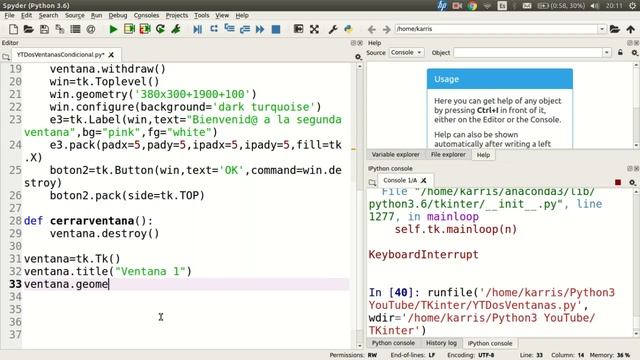Open the PYTHONPATH manager Python icon
640x360 pixels.
tap(348, 29)
